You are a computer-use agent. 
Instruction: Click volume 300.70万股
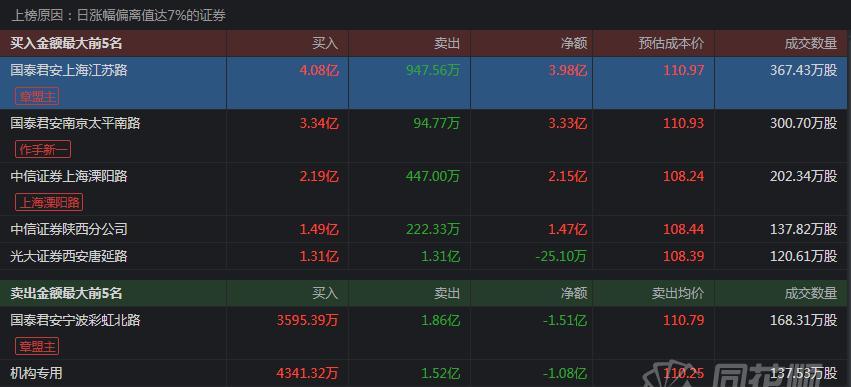point(804,123)
